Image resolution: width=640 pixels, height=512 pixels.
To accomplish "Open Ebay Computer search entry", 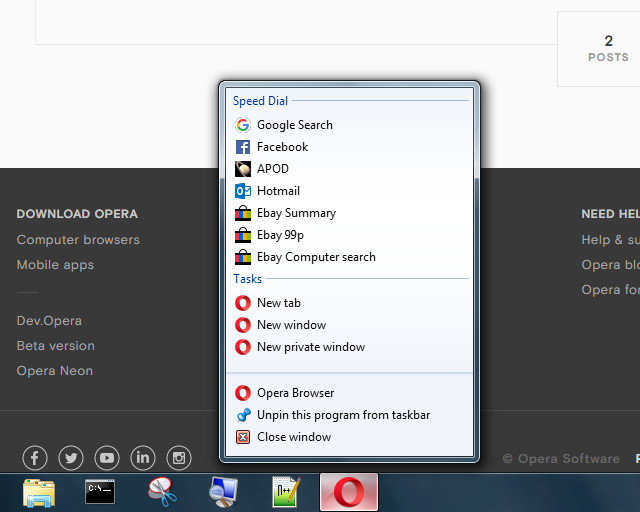I will pyautogui.click(x=349, y=257).
